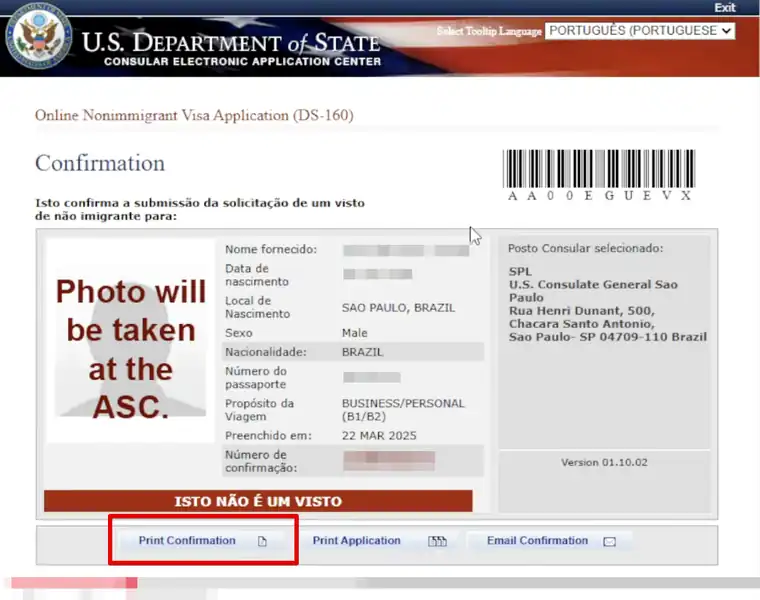The image size is (760, 600).
Task: Click the 'Confirmation' page title
Action: tap(100, 163)
